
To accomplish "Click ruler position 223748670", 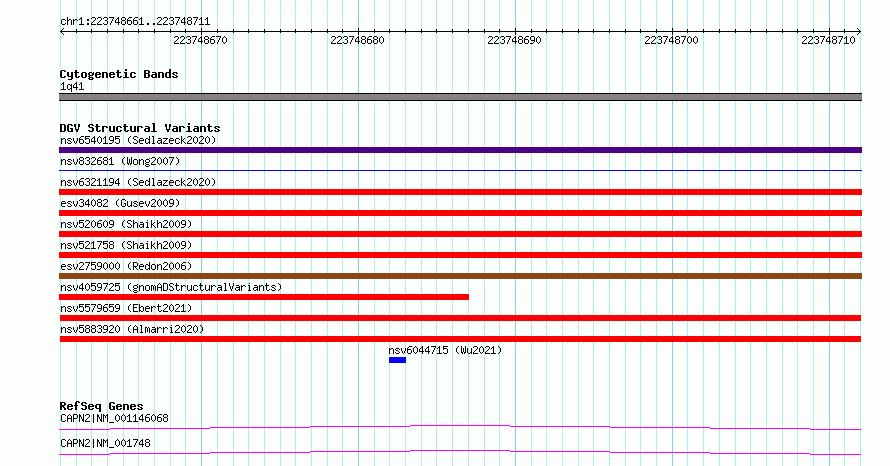I will coord(200,40).
